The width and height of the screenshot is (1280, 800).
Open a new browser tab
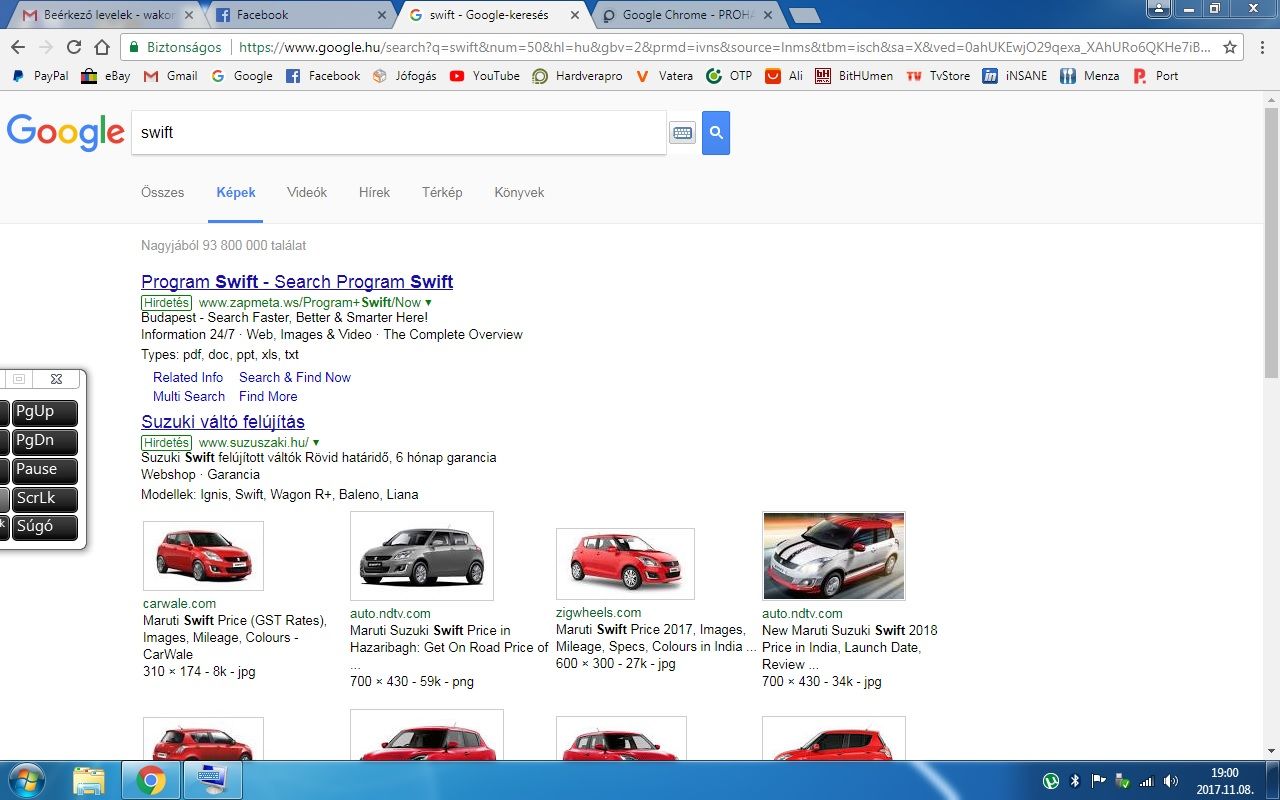point(804,16)
